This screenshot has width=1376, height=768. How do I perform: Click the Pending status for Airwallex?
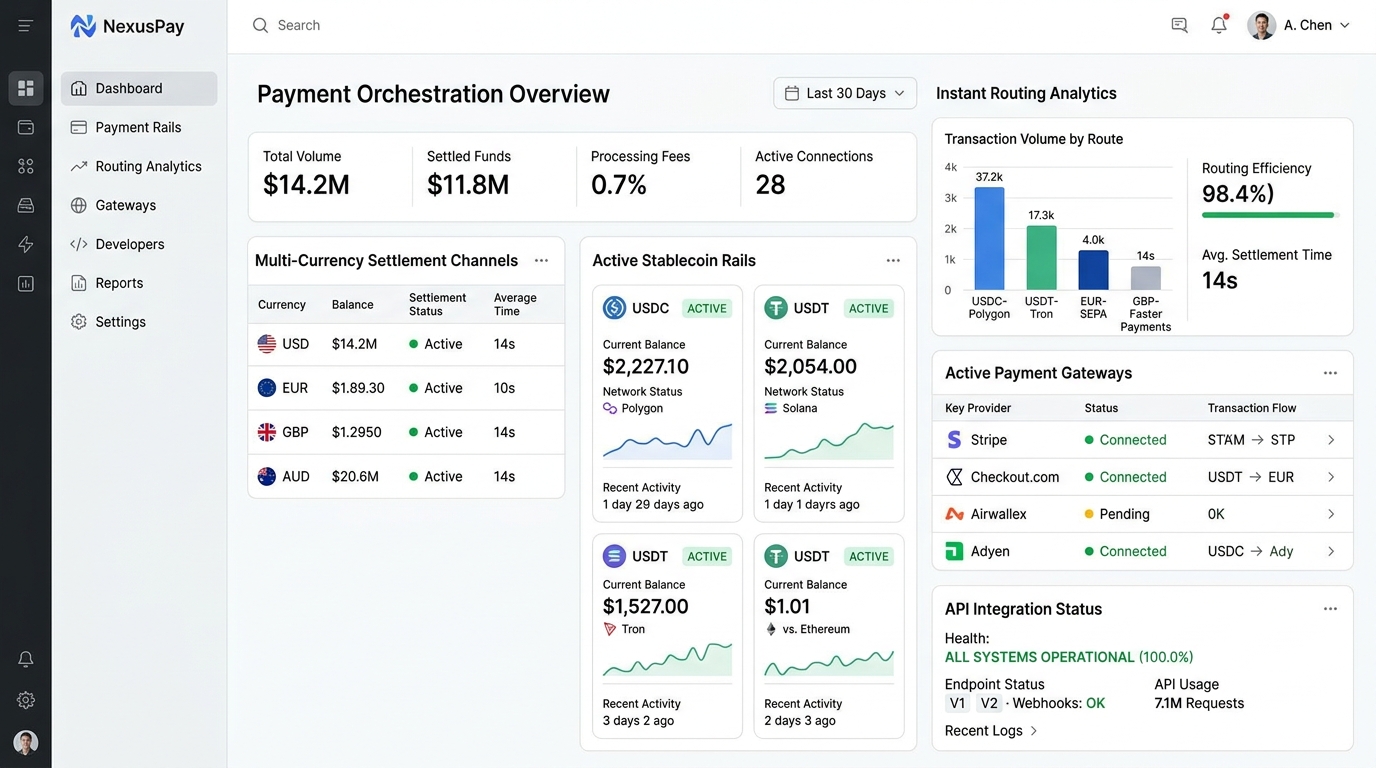1117,514
